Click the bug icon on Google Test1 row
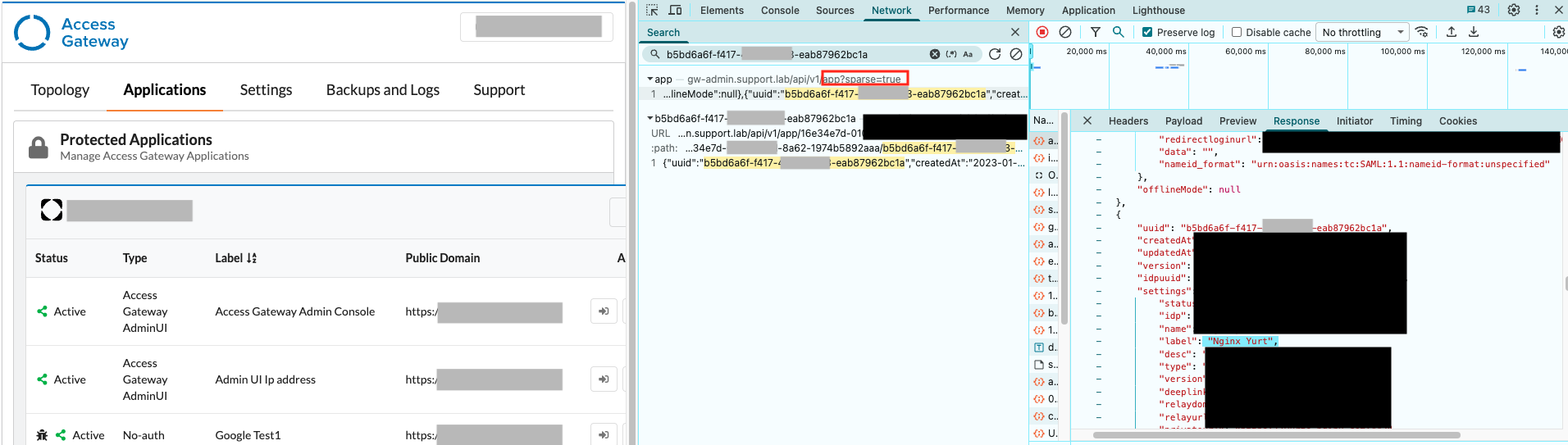 42,435
